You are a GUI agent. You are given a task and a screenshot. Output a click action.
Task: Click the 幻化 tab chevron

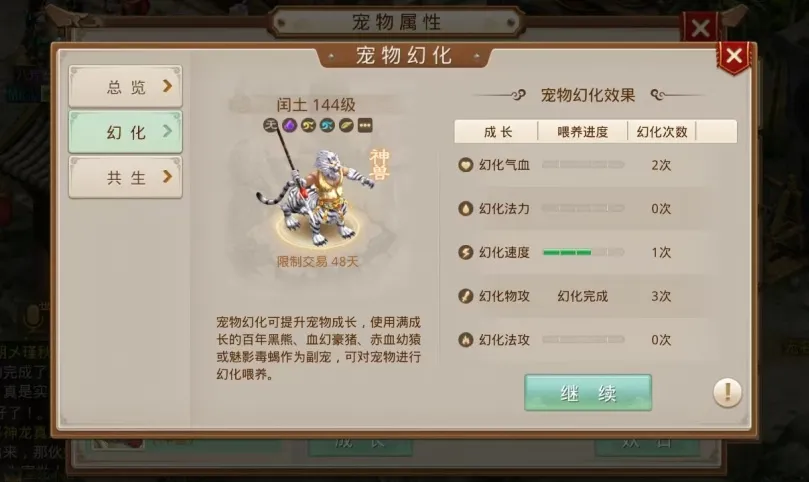click(x=167, y=132)
